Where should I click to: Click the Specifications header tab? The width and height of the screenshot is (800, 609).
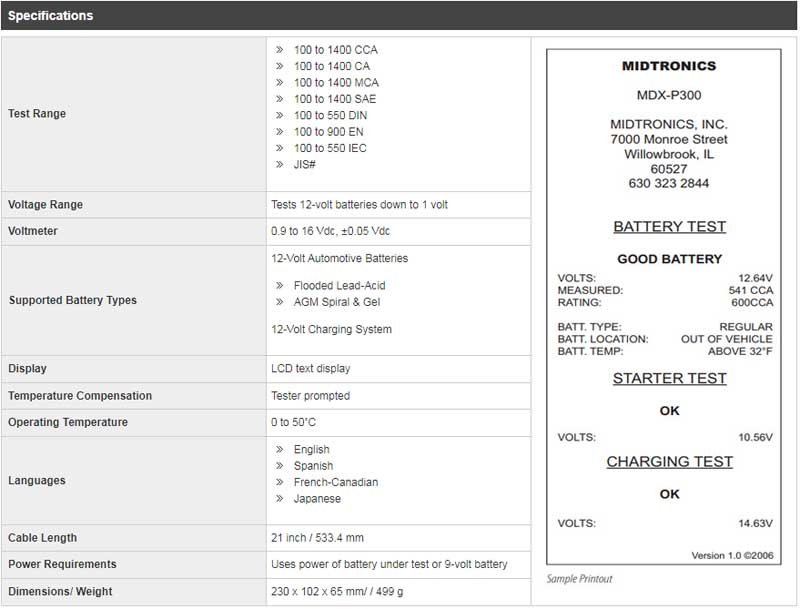point(51,16)
